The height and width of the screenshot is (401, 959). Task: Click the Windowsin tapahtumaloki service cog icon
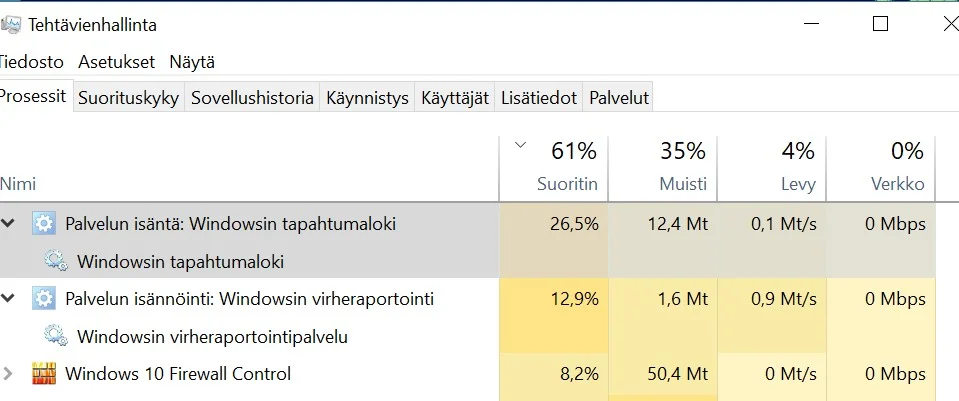(x=56, y=262)
